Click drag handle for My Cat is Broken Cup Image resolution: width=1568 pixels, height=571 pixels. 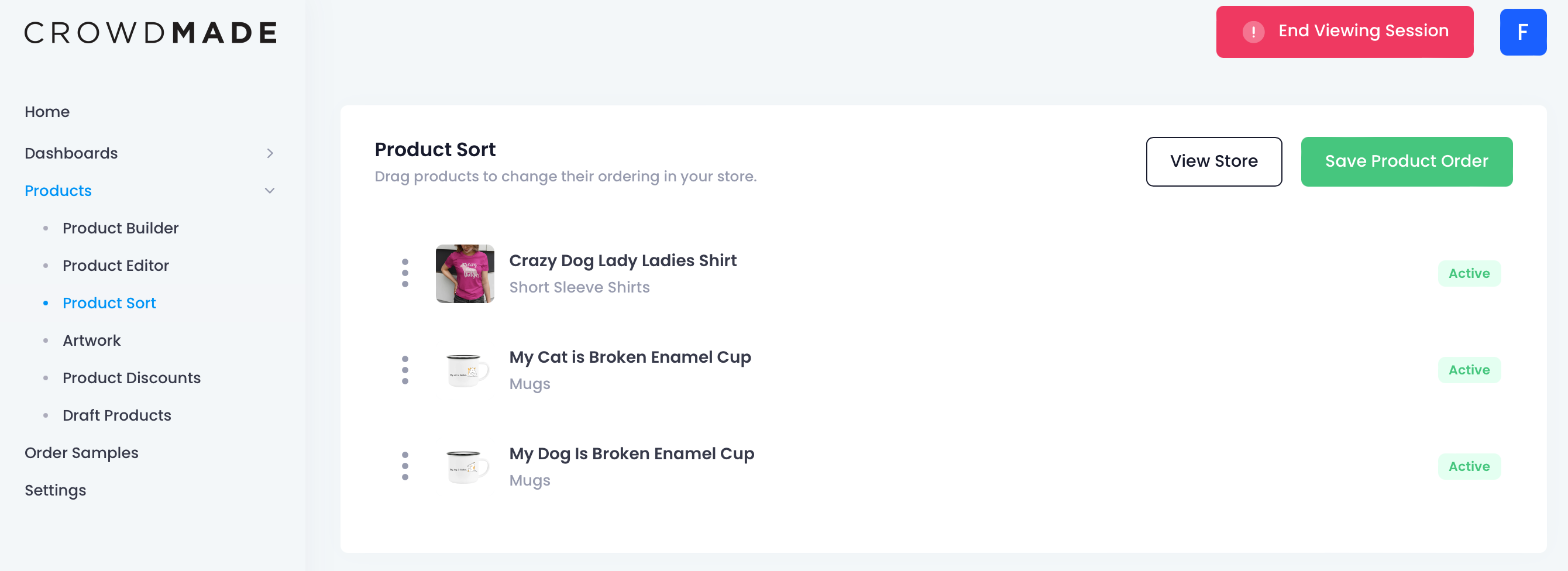tap(405, 370)
